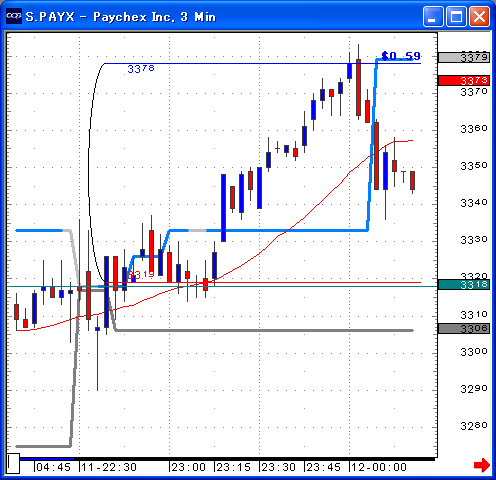This screenshot has width=496, height=480.
Task: Click the 11-22:30 time axis label
Action: point(109,467)
